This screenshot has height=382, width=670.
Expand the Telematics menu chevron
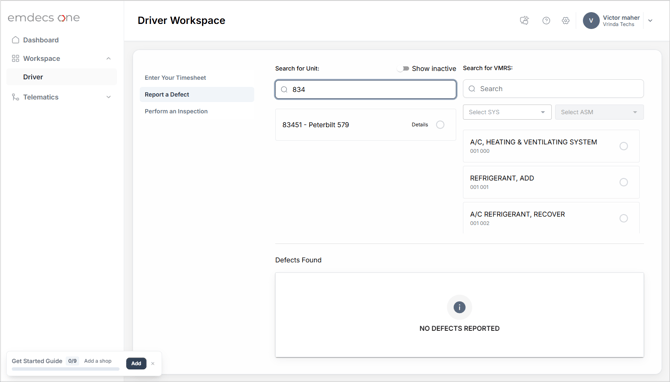pyautogui.click(x=109, y=97)
